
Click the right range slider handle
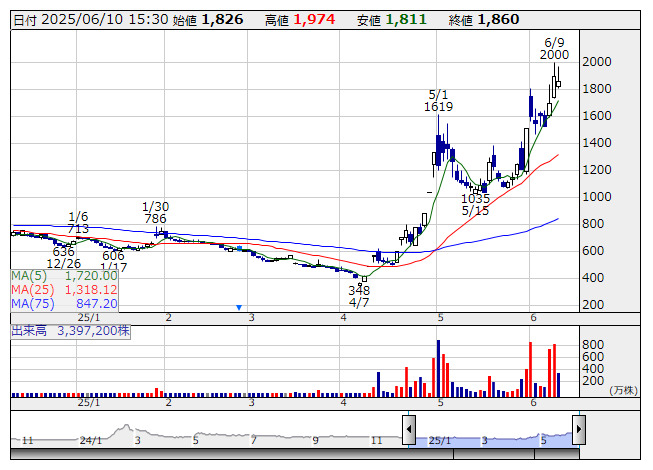579,430
